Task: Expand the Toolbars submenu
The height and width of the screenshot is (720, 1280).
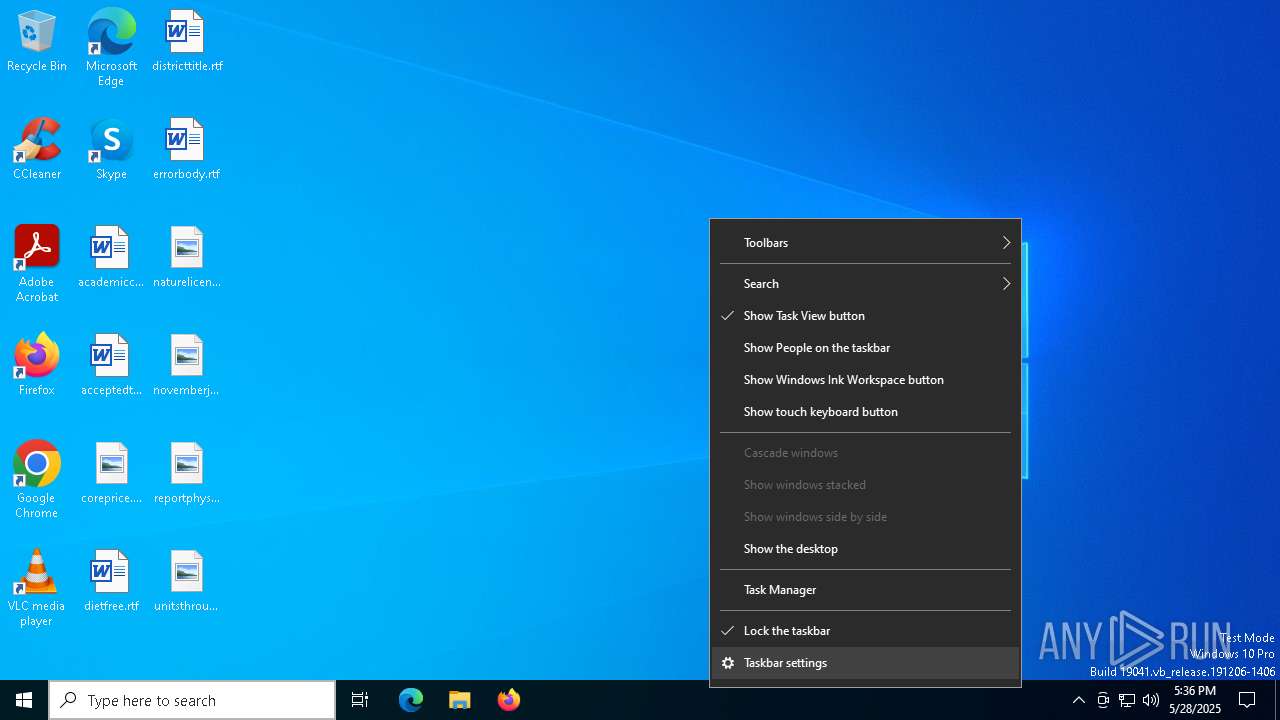Action: click(865, 243)
